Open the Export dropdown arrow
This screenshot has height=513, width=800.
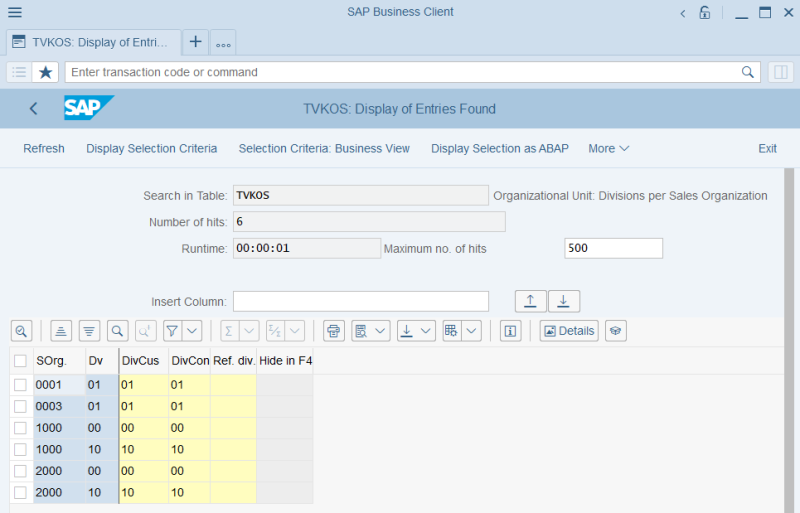click(427, 331)
